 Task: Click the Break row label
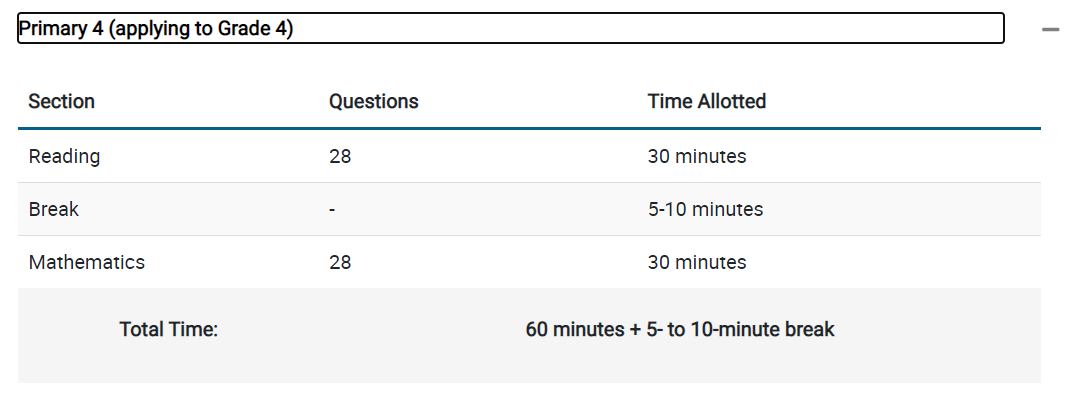[x=53, y=209]
